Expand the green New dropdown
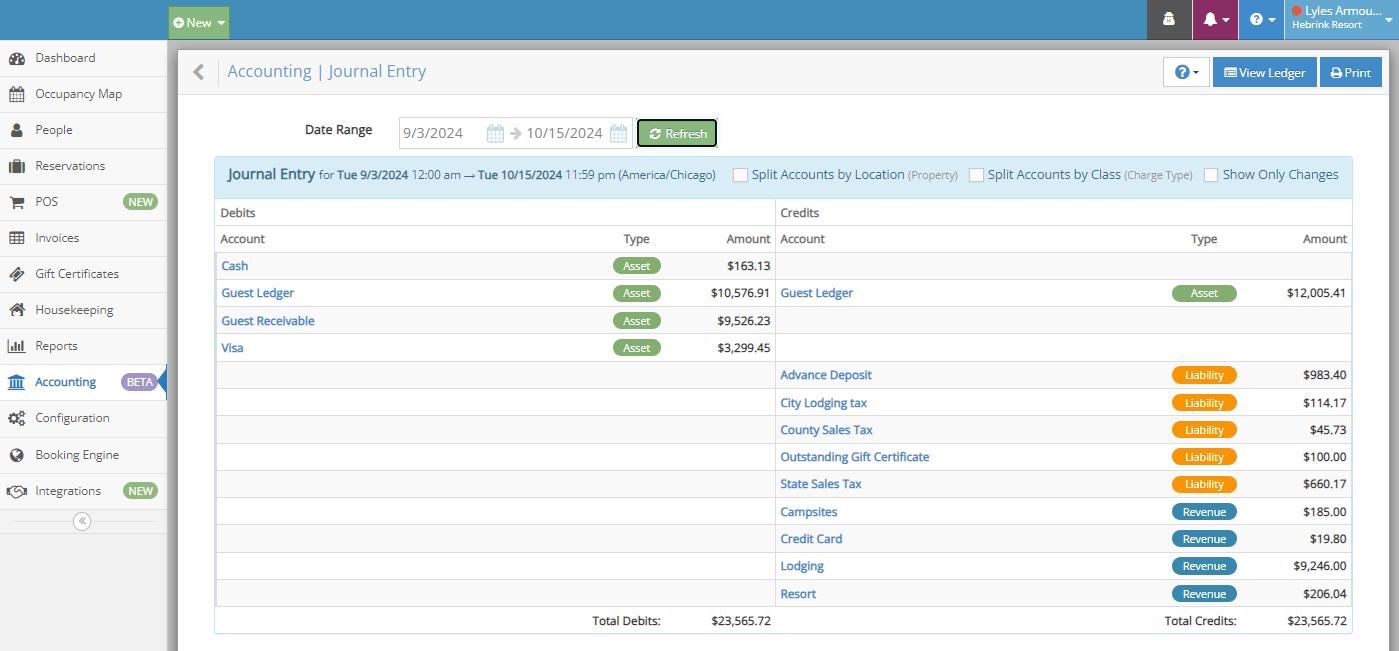 pos(198,22)
